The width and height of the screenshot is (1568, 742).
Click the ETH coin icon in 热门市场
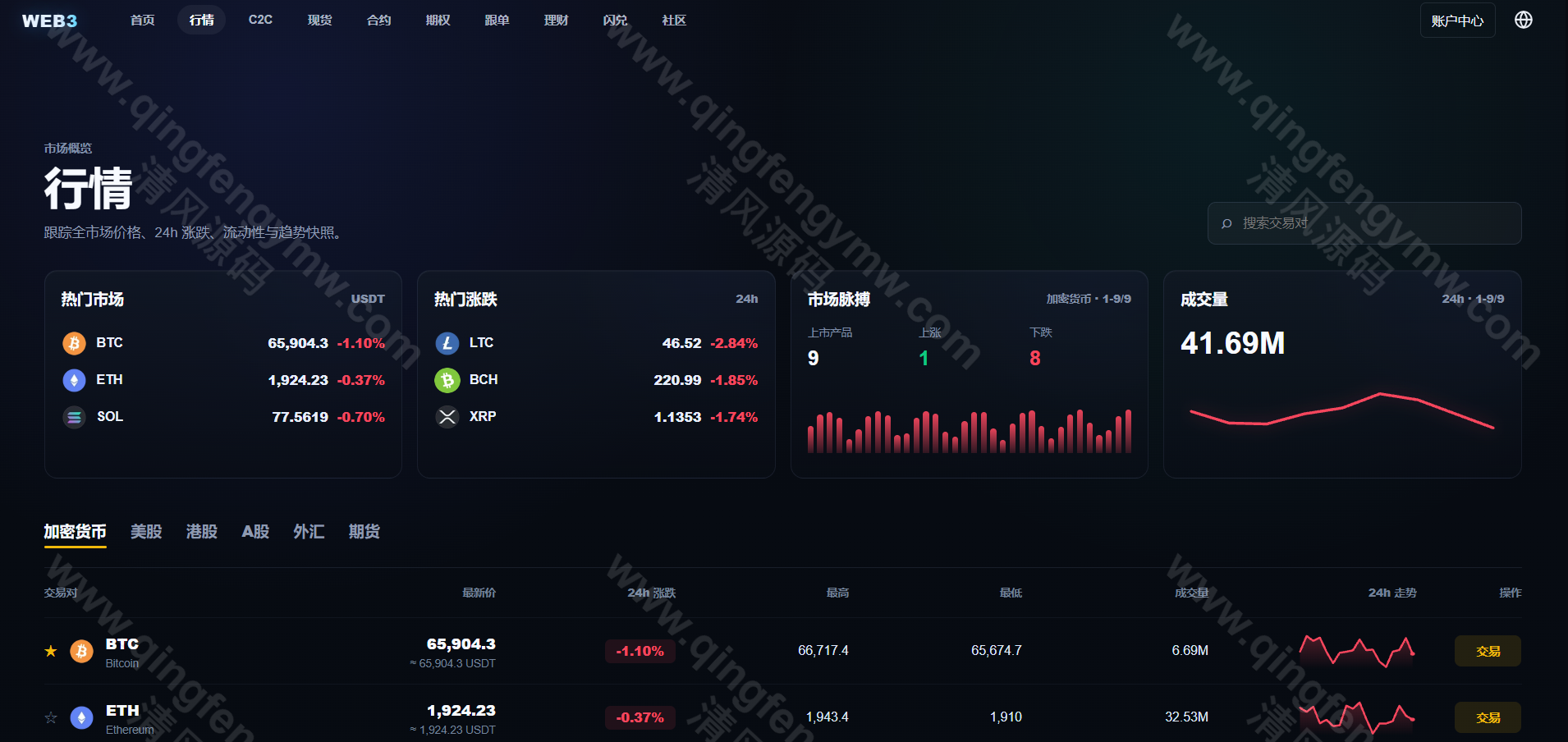74,380
